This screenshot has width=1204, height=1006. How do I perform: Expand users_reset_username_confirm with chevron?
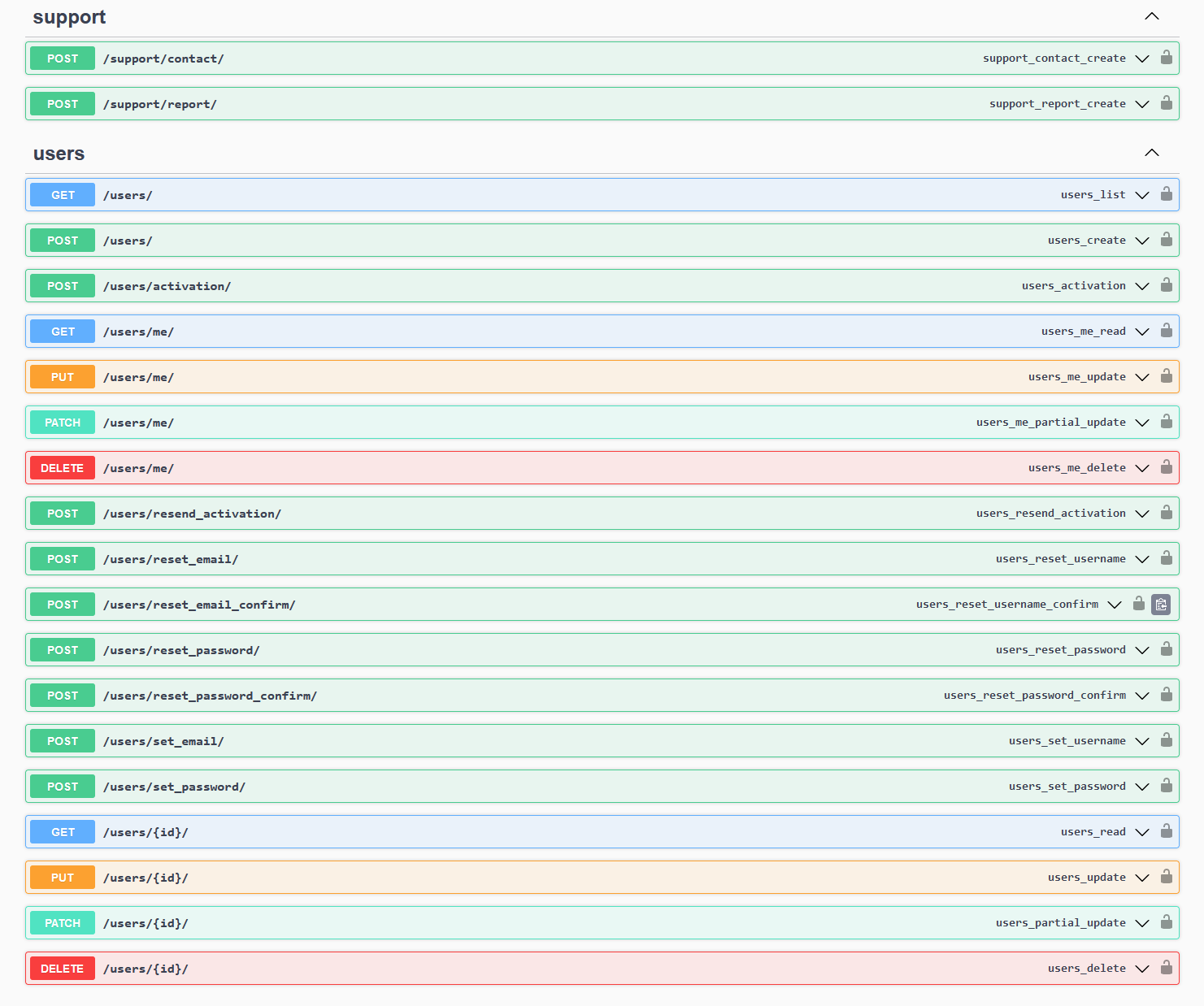tap(1115, 605)
